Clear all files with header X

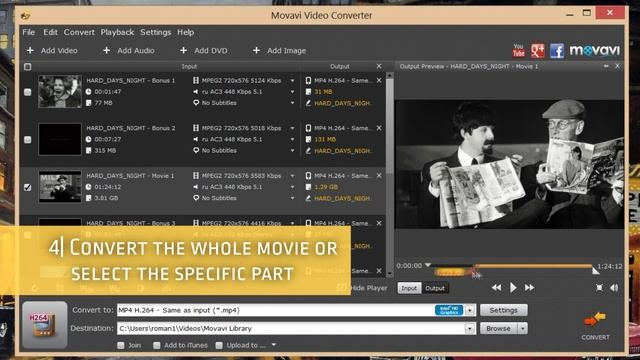pyautogui.click(x=379, y=66)
